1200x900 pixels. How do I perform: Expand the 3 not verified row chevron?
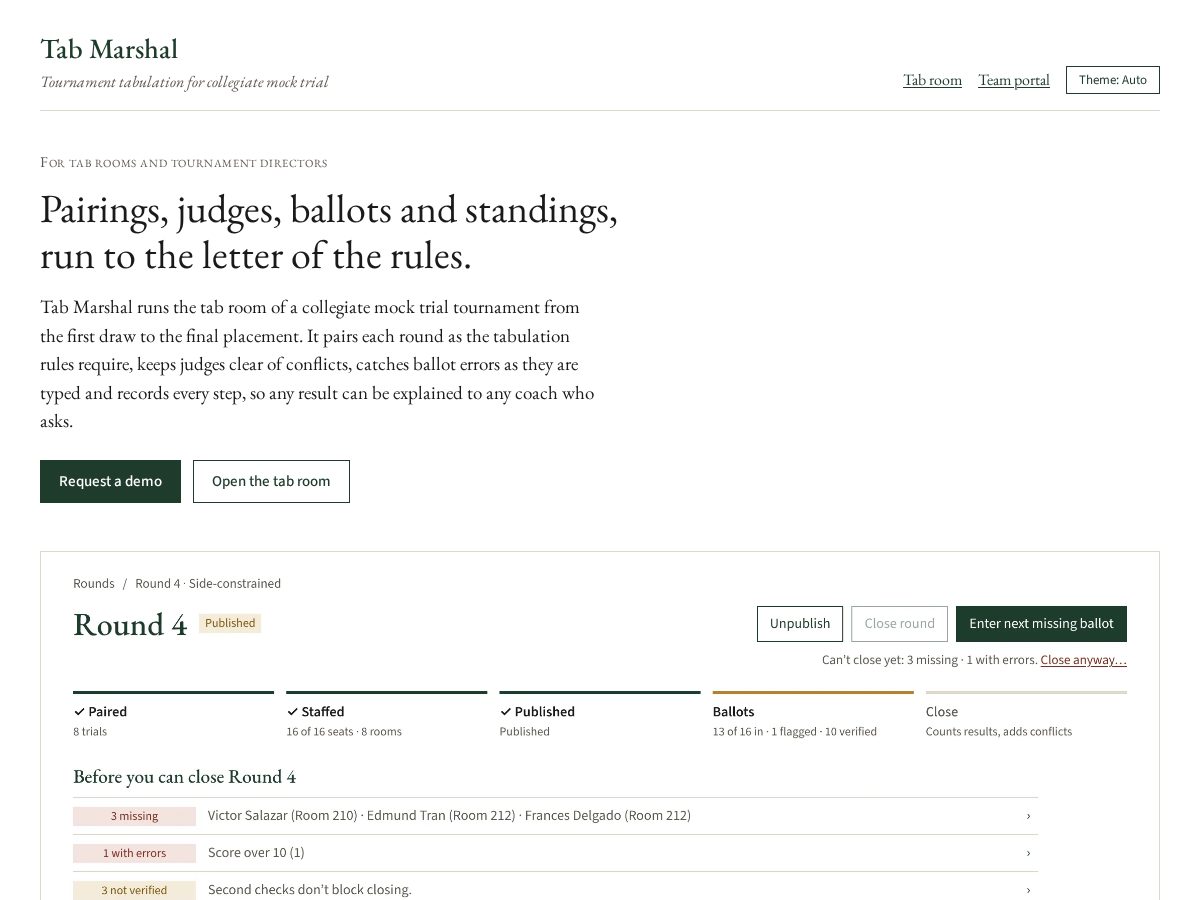1028,890
